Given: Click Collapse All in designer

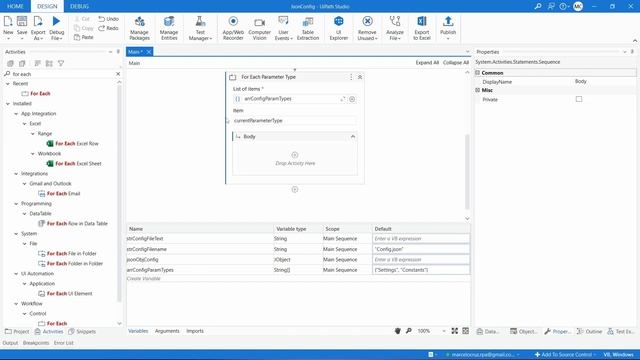Looking at the screenshot, I should [x=456, y=62].
